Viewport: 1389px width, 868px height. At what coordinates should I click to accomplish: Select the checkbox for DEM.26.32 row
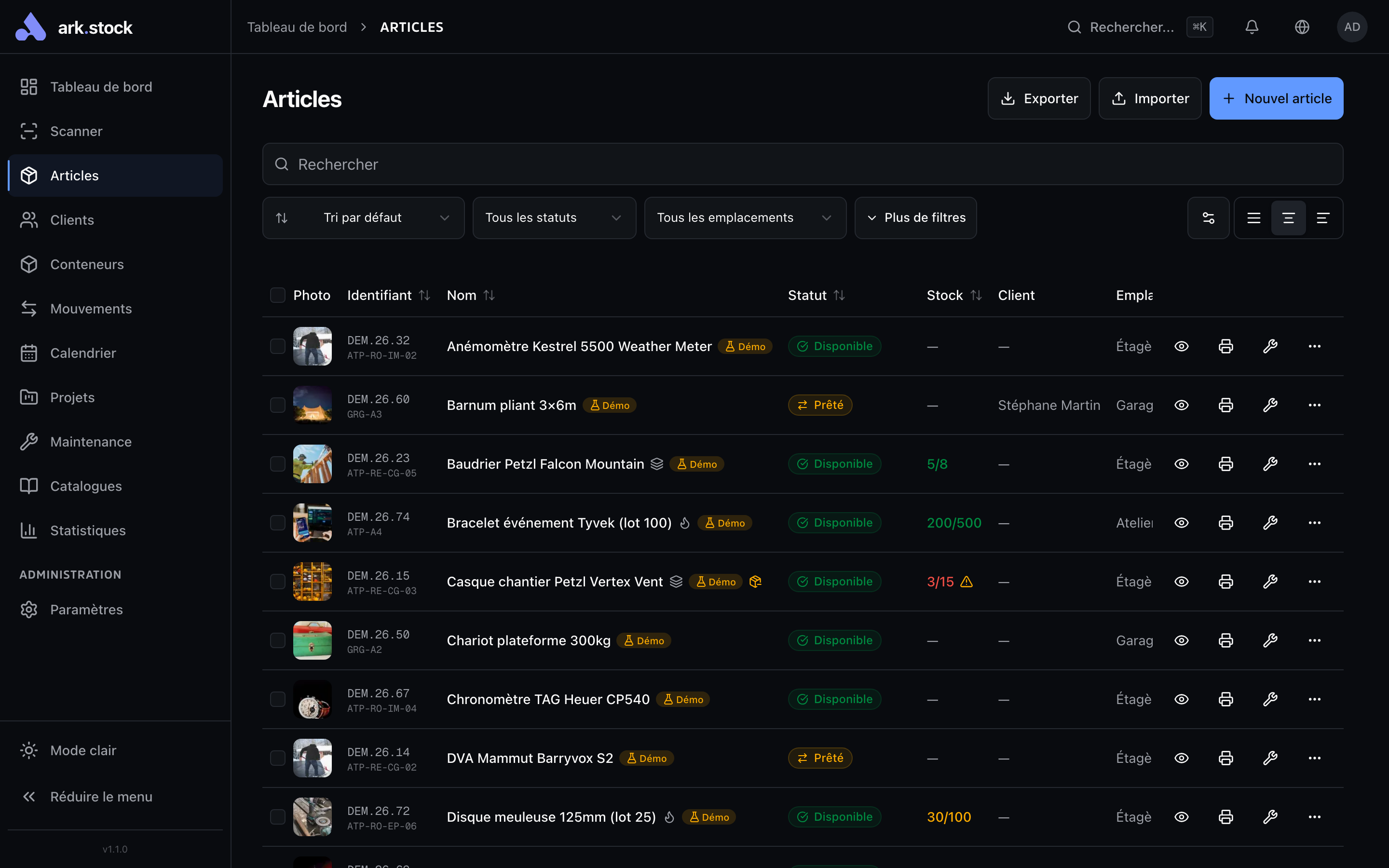(x=278, y=346)
